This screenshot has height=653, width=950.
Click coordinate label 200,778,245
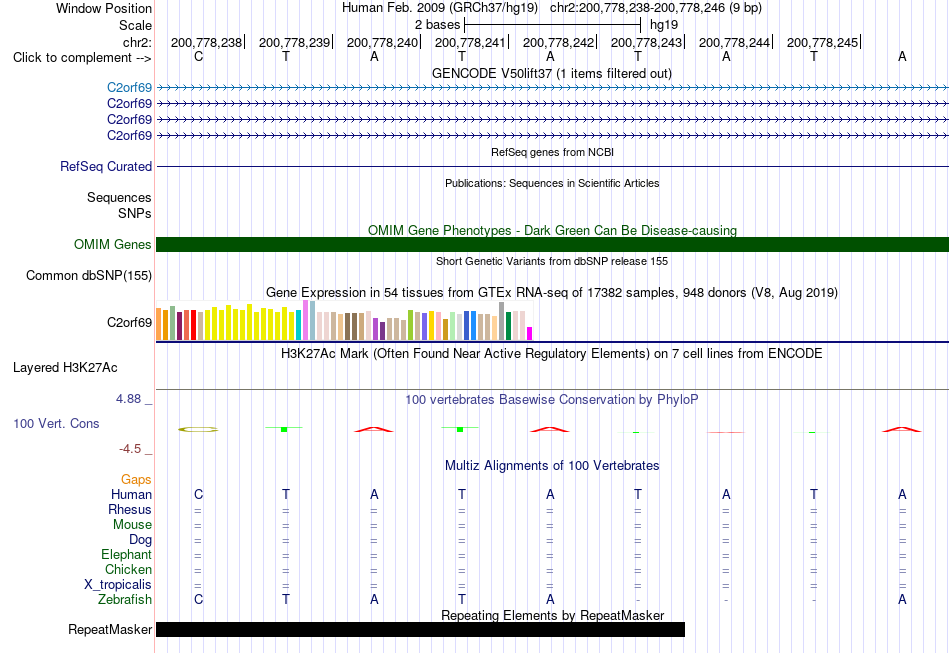[822, 42]
